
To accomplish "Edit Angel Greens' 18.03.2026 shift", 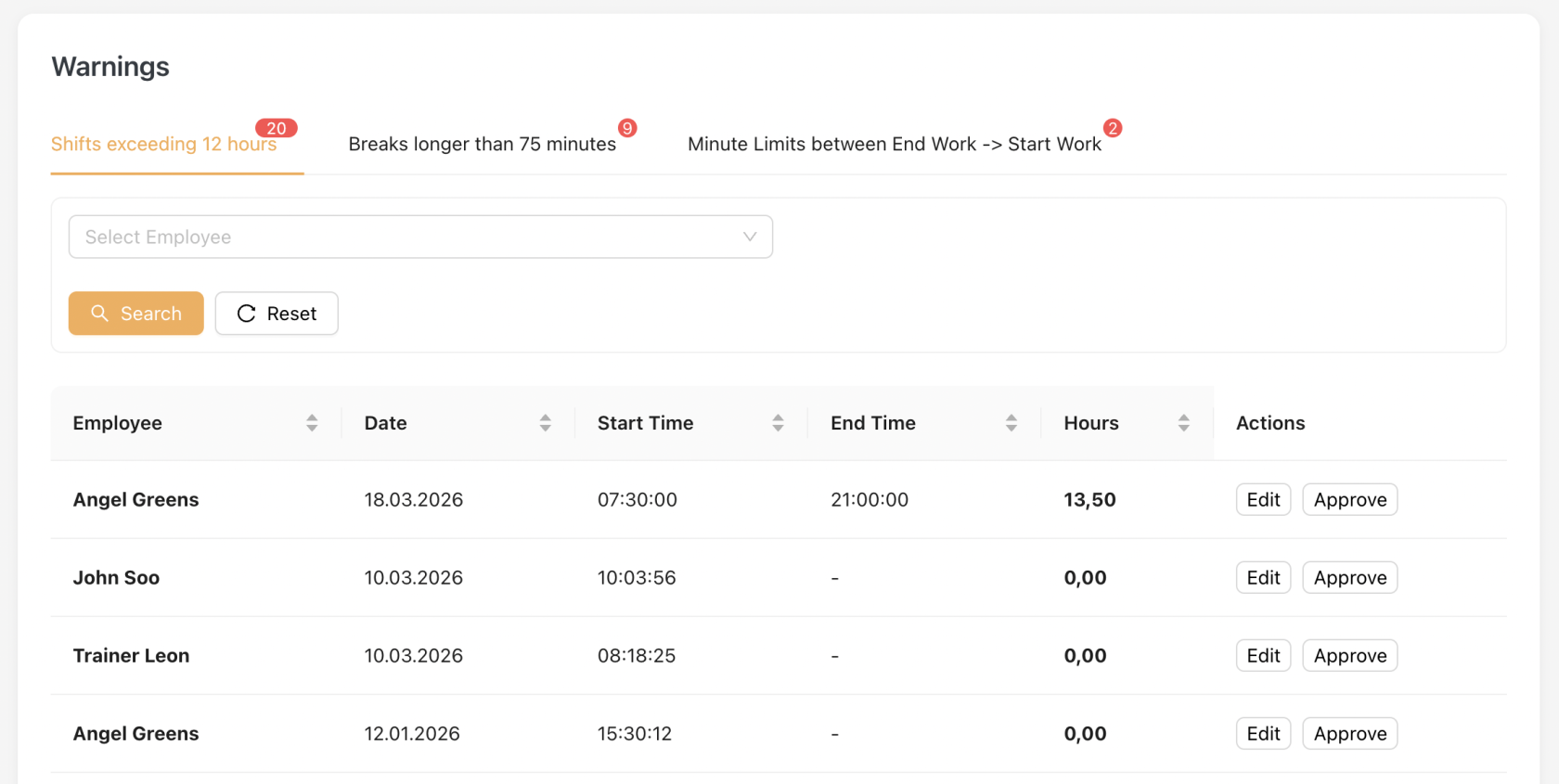I will (1263, 500).
